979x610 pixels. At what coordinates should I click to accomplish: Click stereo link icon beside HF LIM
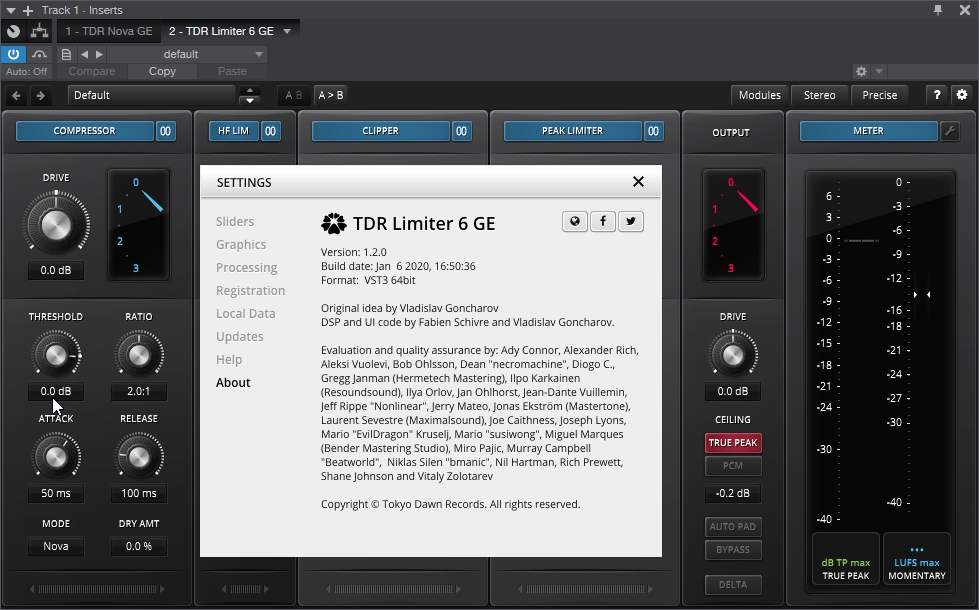(270, 131)
